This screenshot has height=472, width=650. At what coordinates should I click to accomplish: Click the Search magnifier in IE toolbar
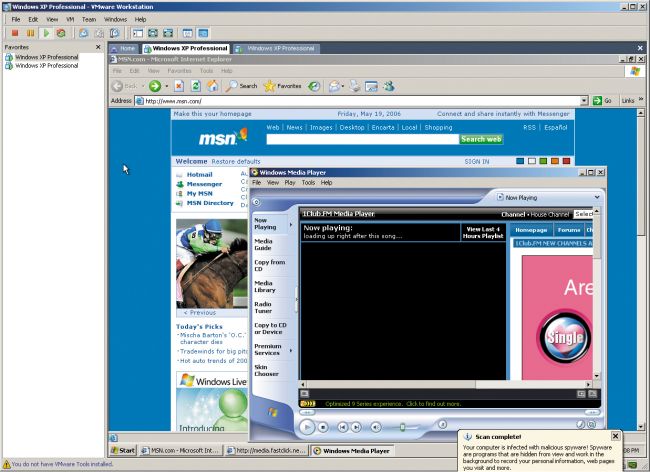click(x=231, y=86)
